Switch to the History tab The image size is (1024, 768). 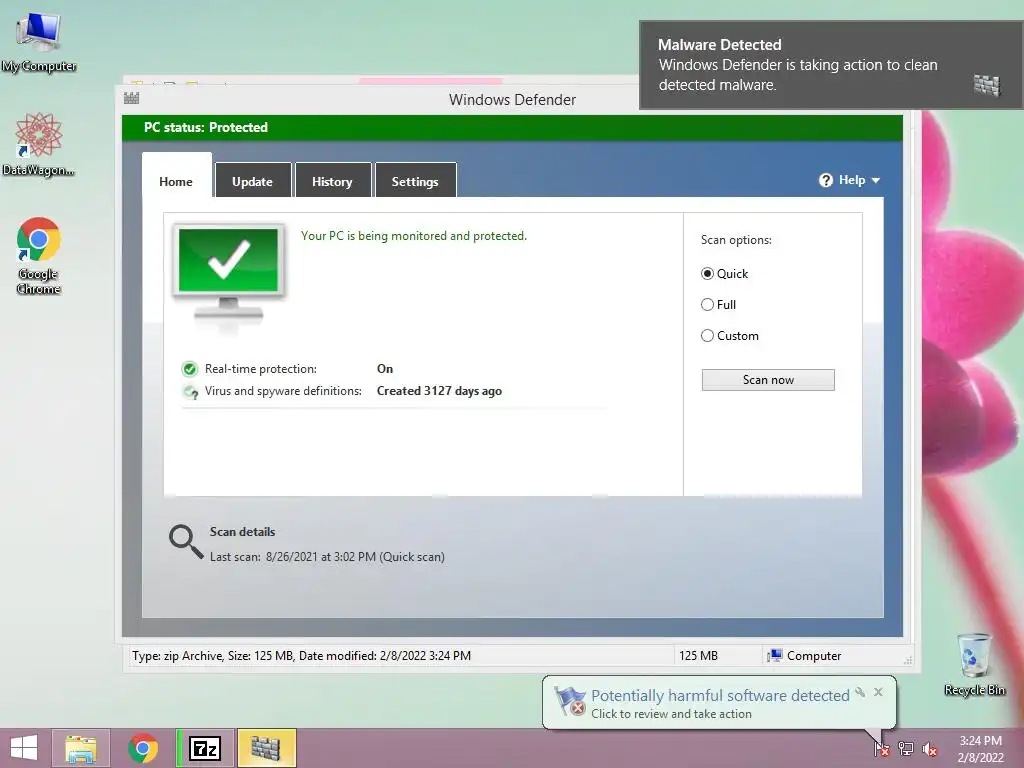click(332, 182)
